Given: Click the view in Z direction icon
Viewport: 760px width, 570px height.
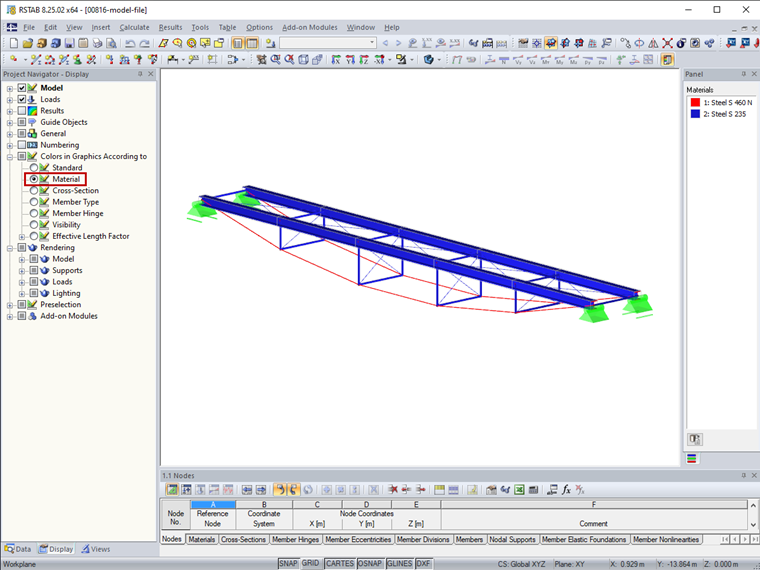Looking at the screenshot, I should (x=364, y=60).
